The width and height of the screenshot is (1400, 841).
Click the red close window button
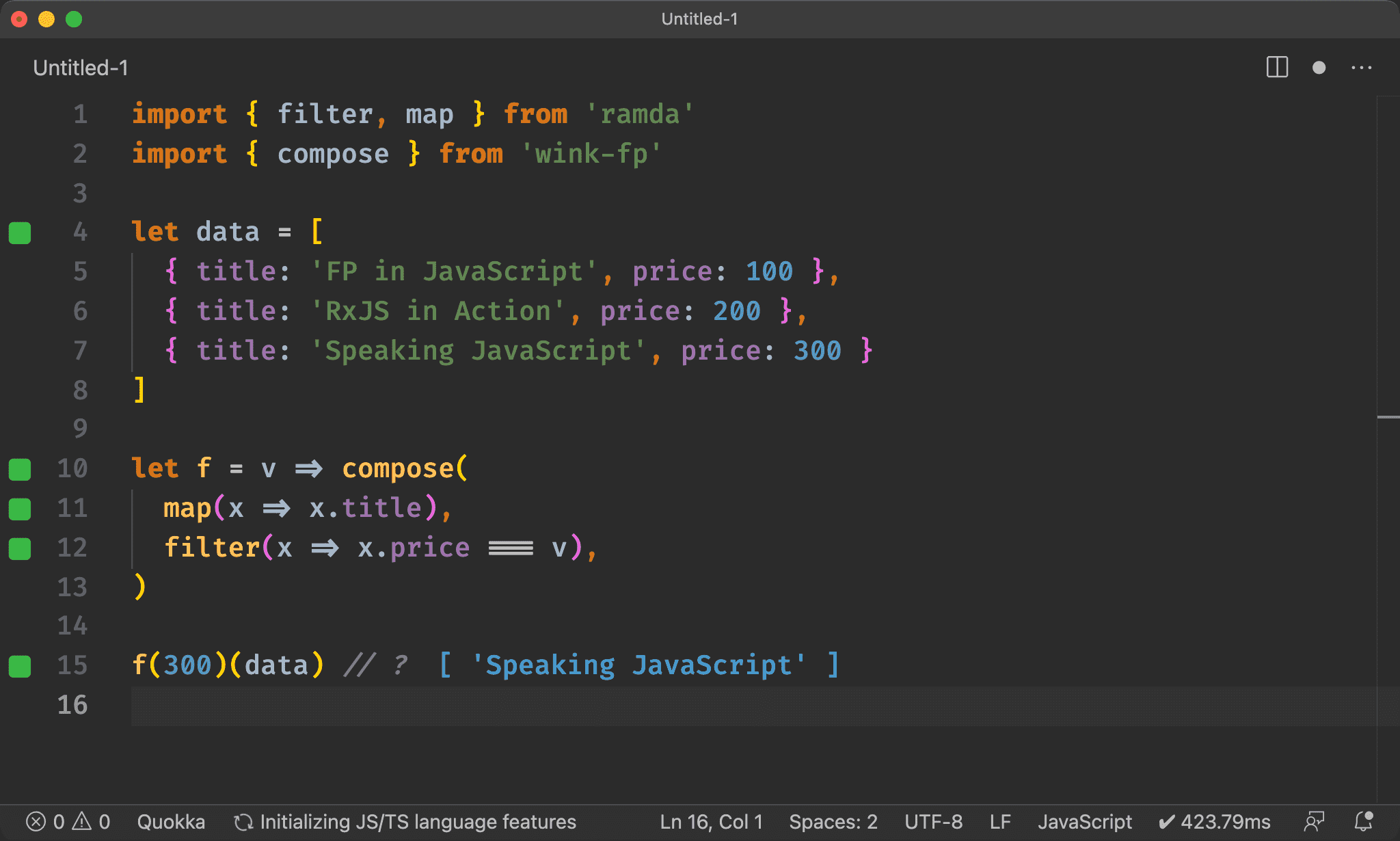click(20, 19)
